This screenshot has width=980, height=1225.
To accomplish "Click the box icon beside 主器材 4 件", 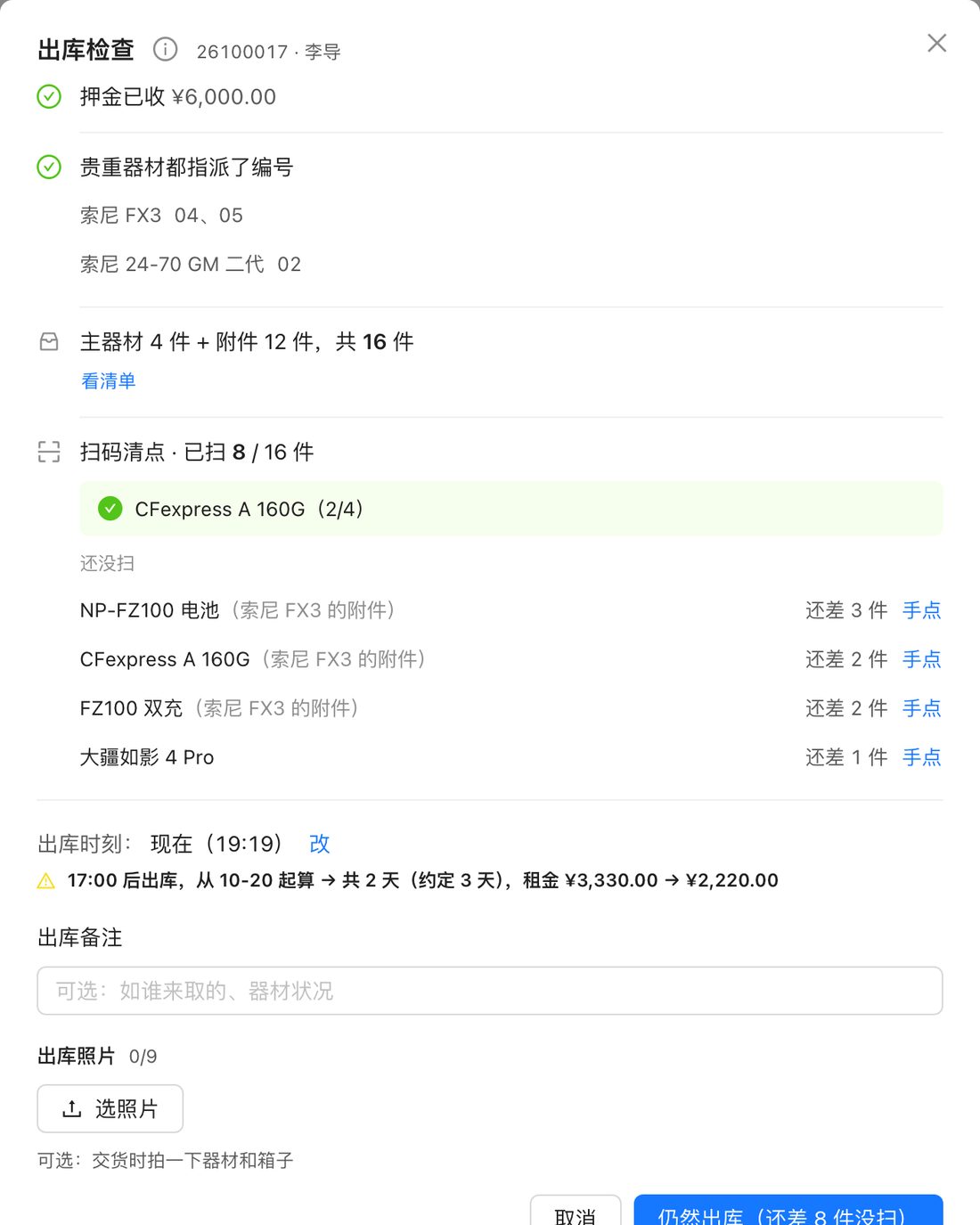I will 49,341.
